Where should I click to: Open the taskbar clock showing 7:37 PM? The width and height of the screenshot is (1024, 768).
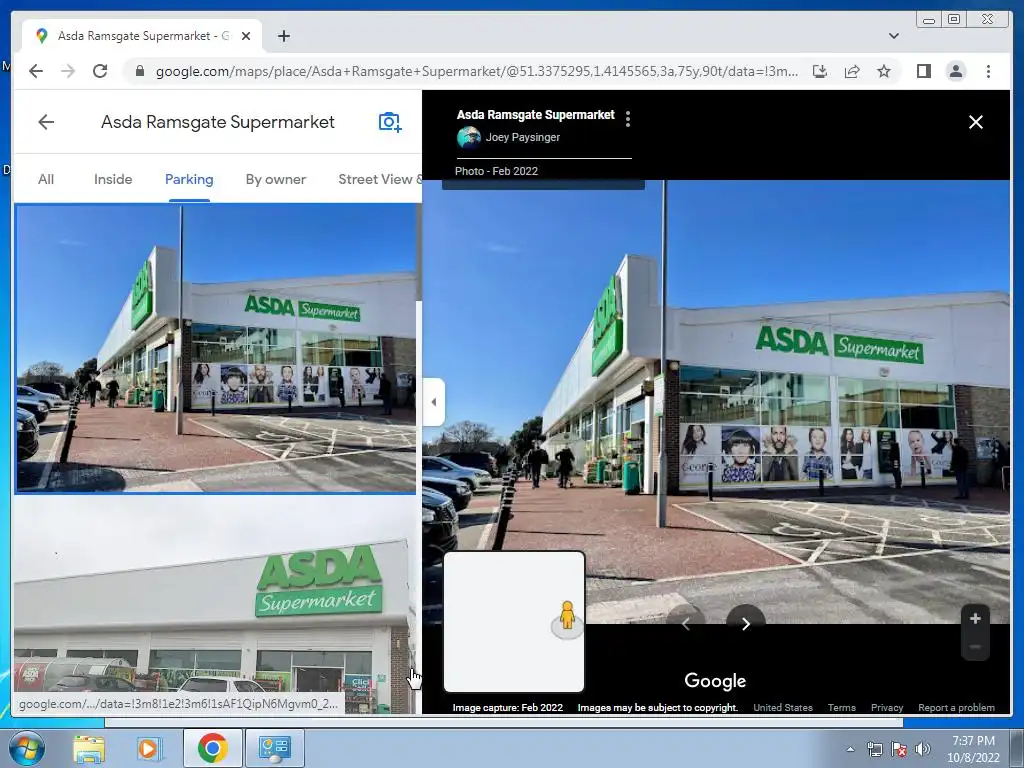tap(973, 749)
